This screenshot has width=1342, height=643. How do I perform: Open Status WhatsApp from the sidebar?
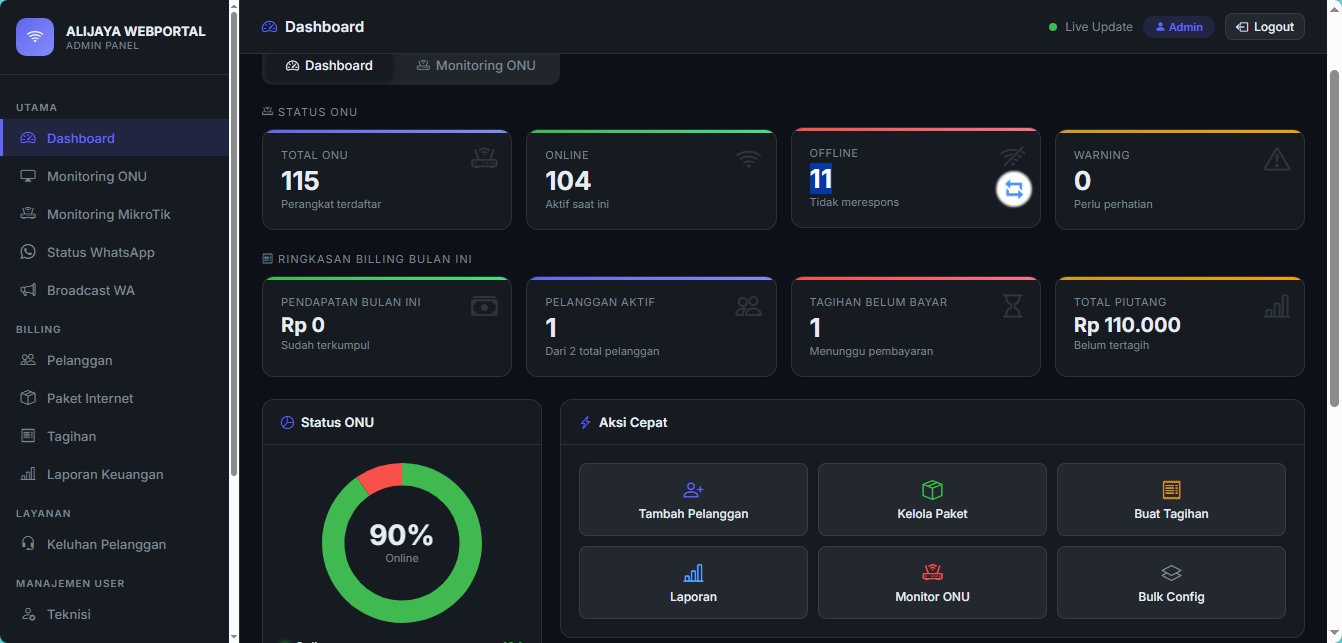pyautogui.click(x=100, y=252)
